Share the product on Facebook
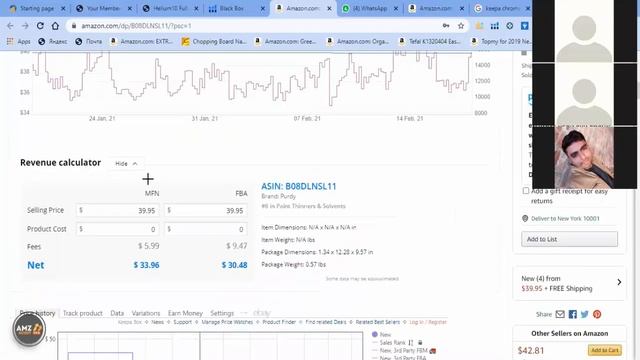The image size is (640, 360). coord(573,314)
